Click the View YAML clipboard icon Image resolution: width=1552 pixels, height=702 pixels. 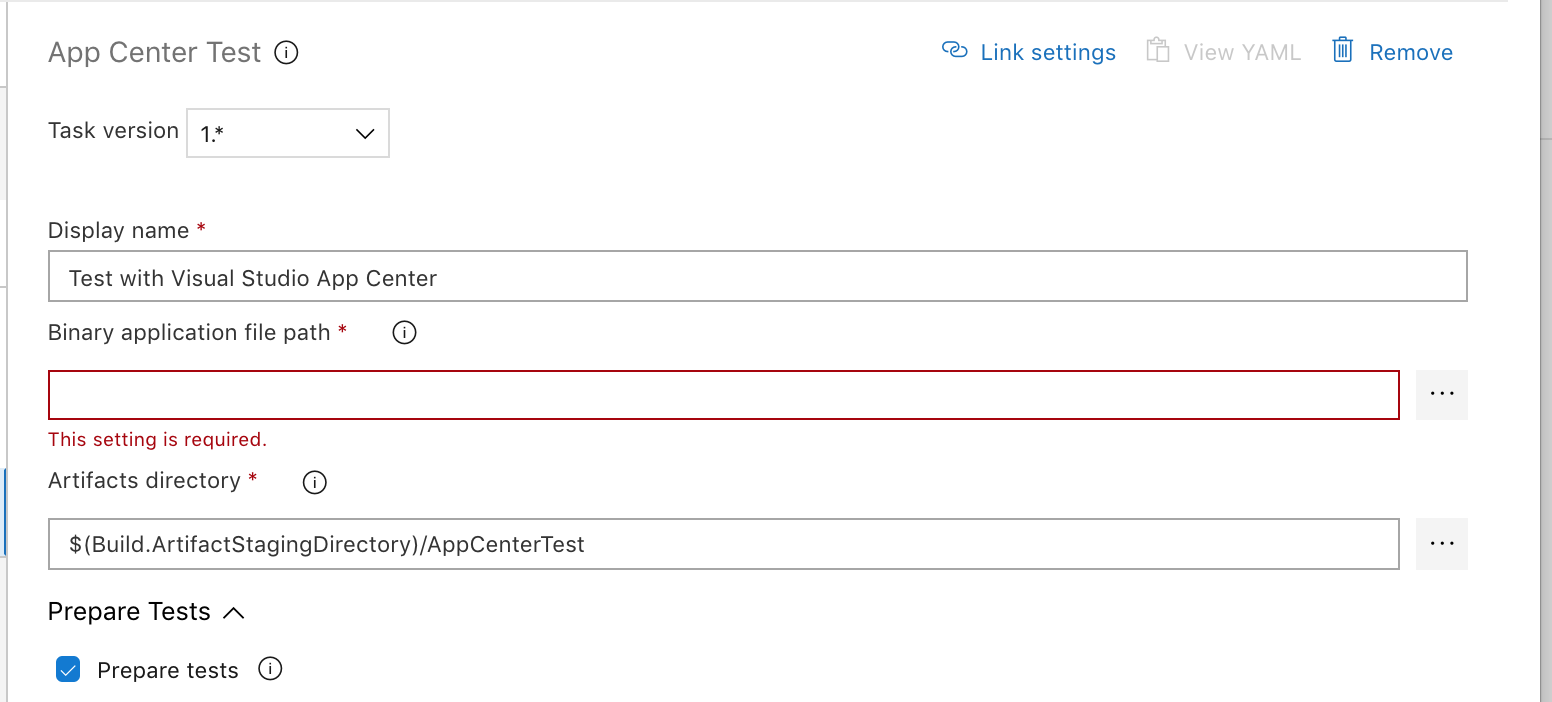[x=1158, y=51]
